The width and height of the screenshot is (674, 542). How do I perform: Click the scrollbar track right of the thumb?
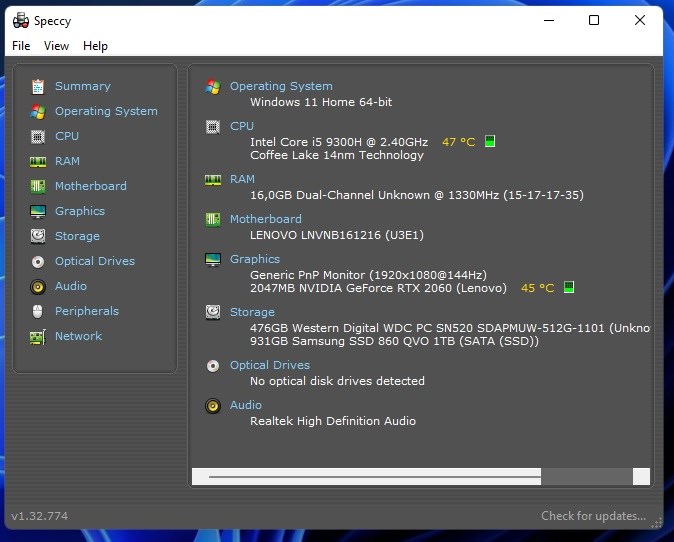coord(587,477)
